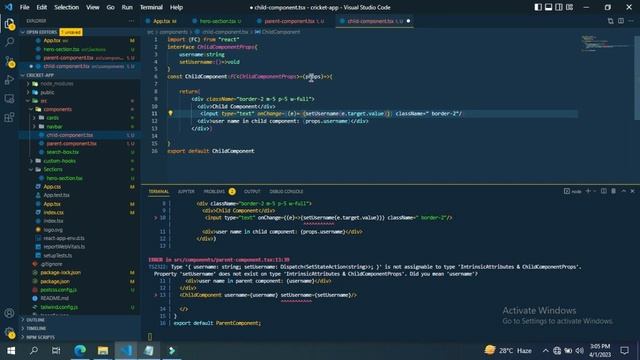Open the Extensions view
Viewport: 640px width, 360px height.
click(9, 118)
